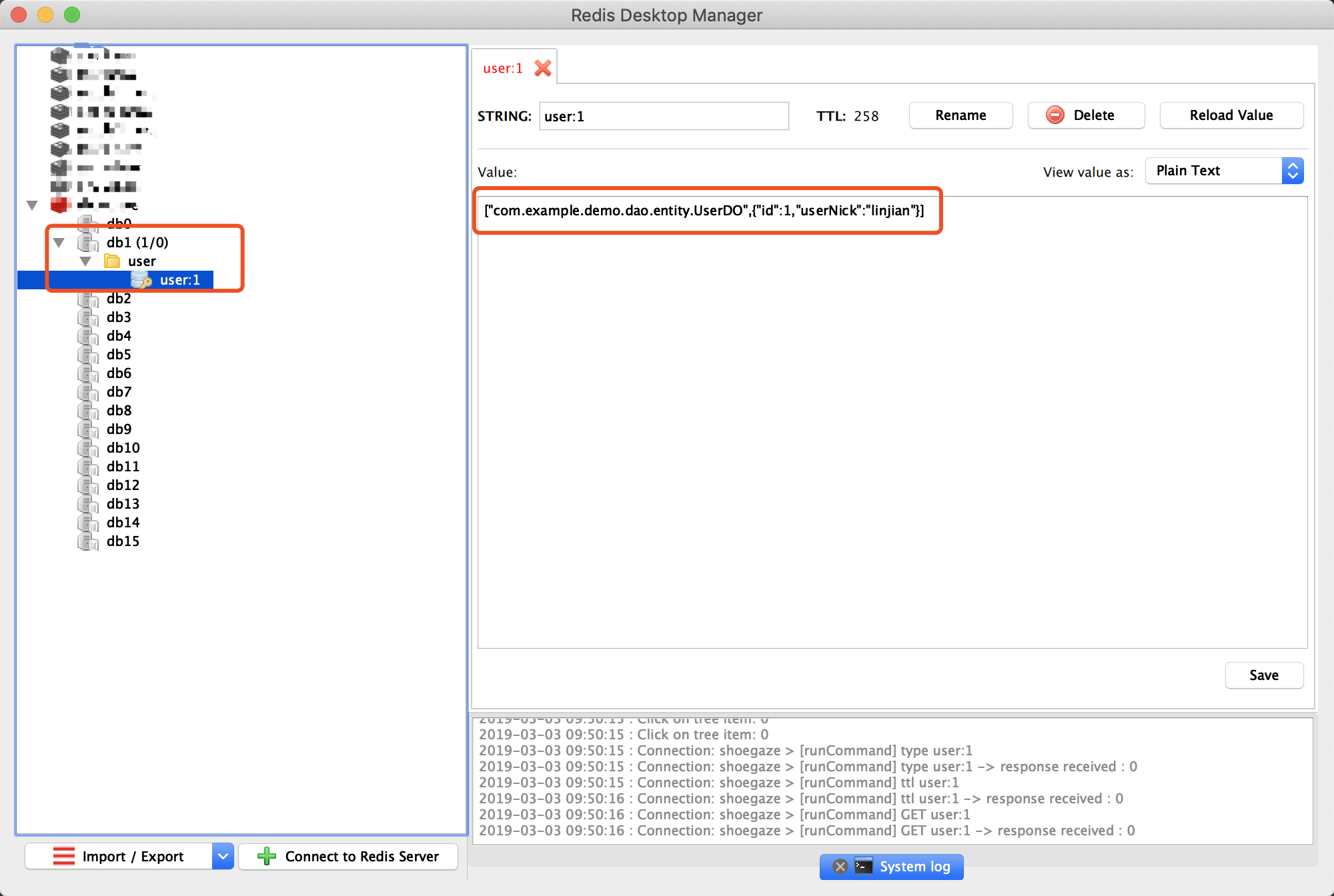This screenshot has width=1334, height=896.
Task: Close the user:1 tab with red X
Action: (543, 68)
